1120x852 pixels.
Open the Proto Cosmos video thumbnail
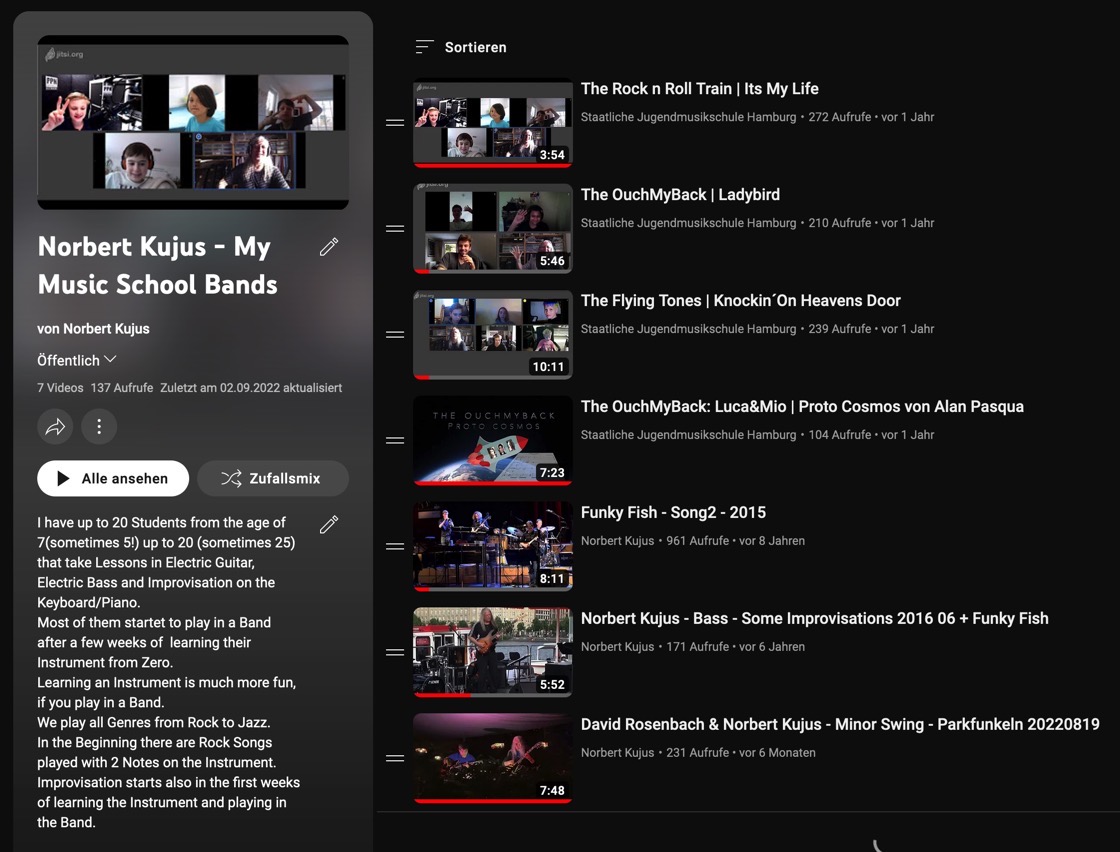click(493, 441)
